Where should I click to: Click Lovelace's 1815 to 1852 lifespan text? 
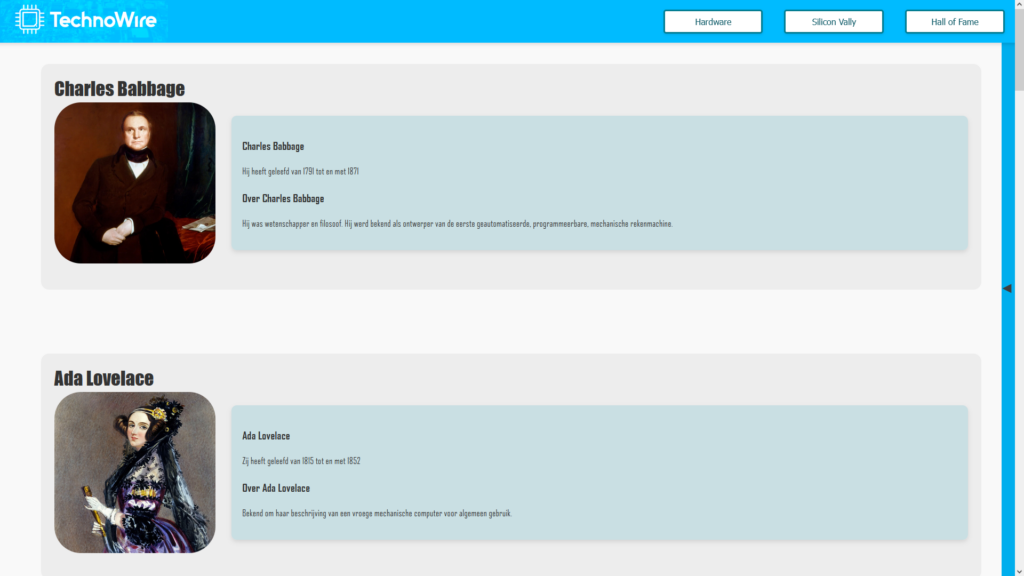point(301,461)
